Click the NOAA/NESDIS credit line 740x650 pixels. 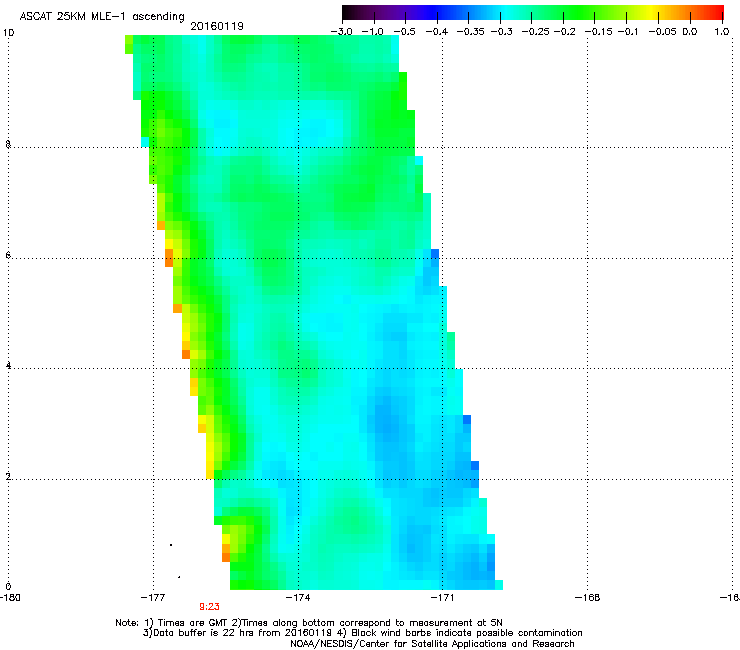click(432, 644)
